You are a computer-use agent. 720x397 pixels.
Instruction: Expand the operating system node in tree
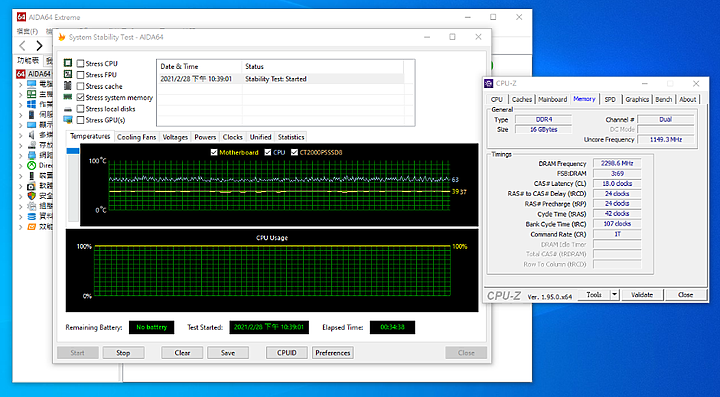(20, 105)
